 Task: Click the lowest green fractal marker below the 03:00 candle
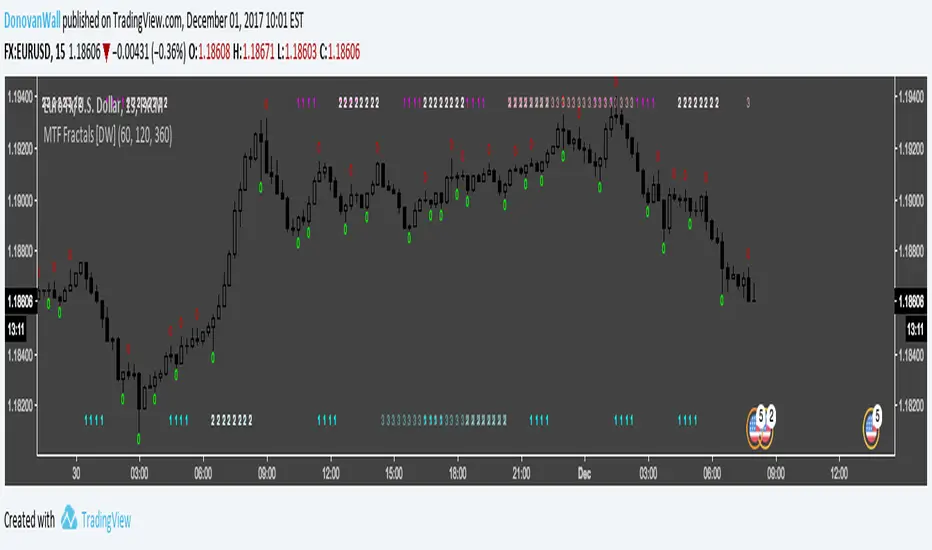(138, 439)
